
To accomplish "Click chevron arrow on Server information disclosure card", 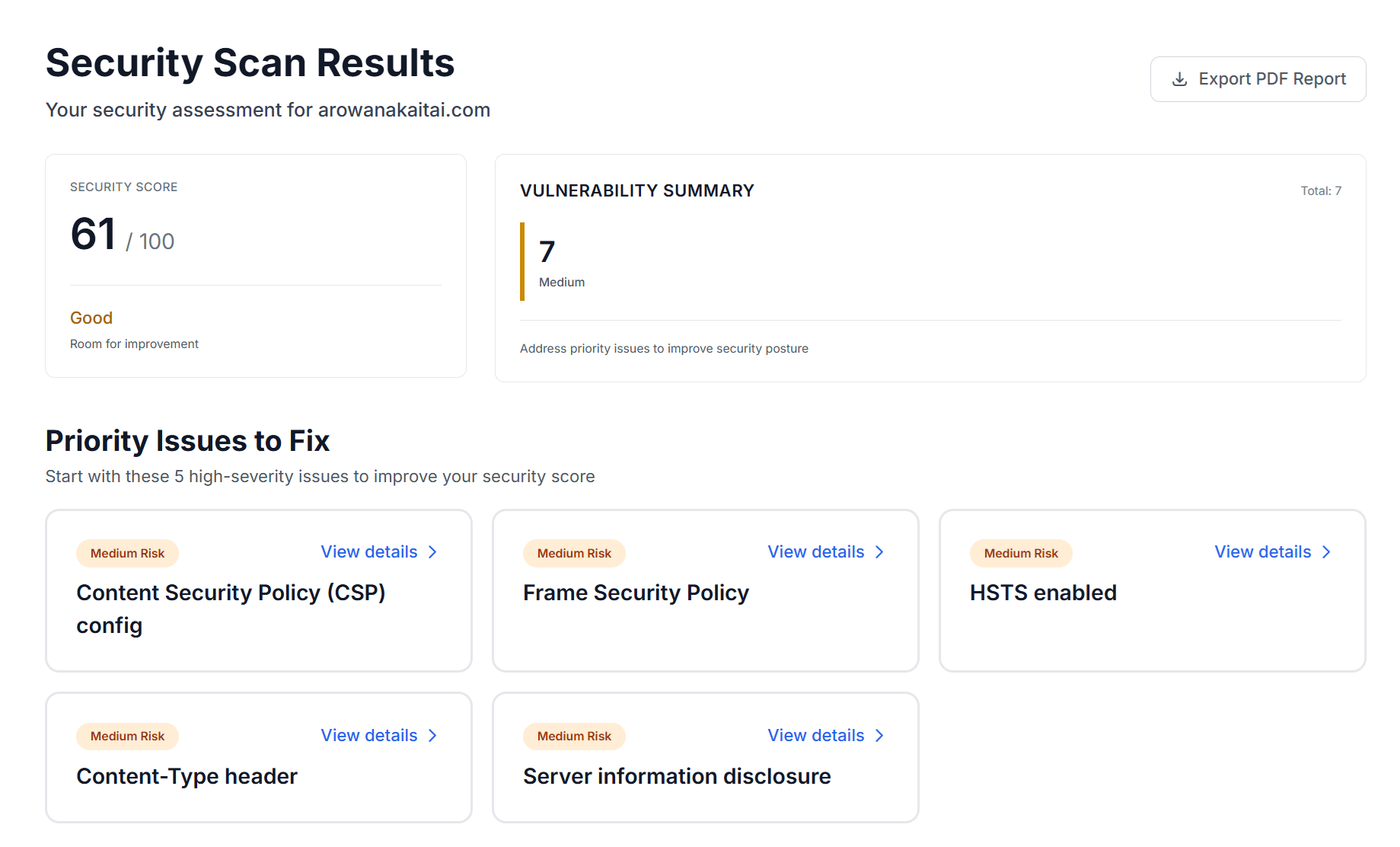I will 879,736.
